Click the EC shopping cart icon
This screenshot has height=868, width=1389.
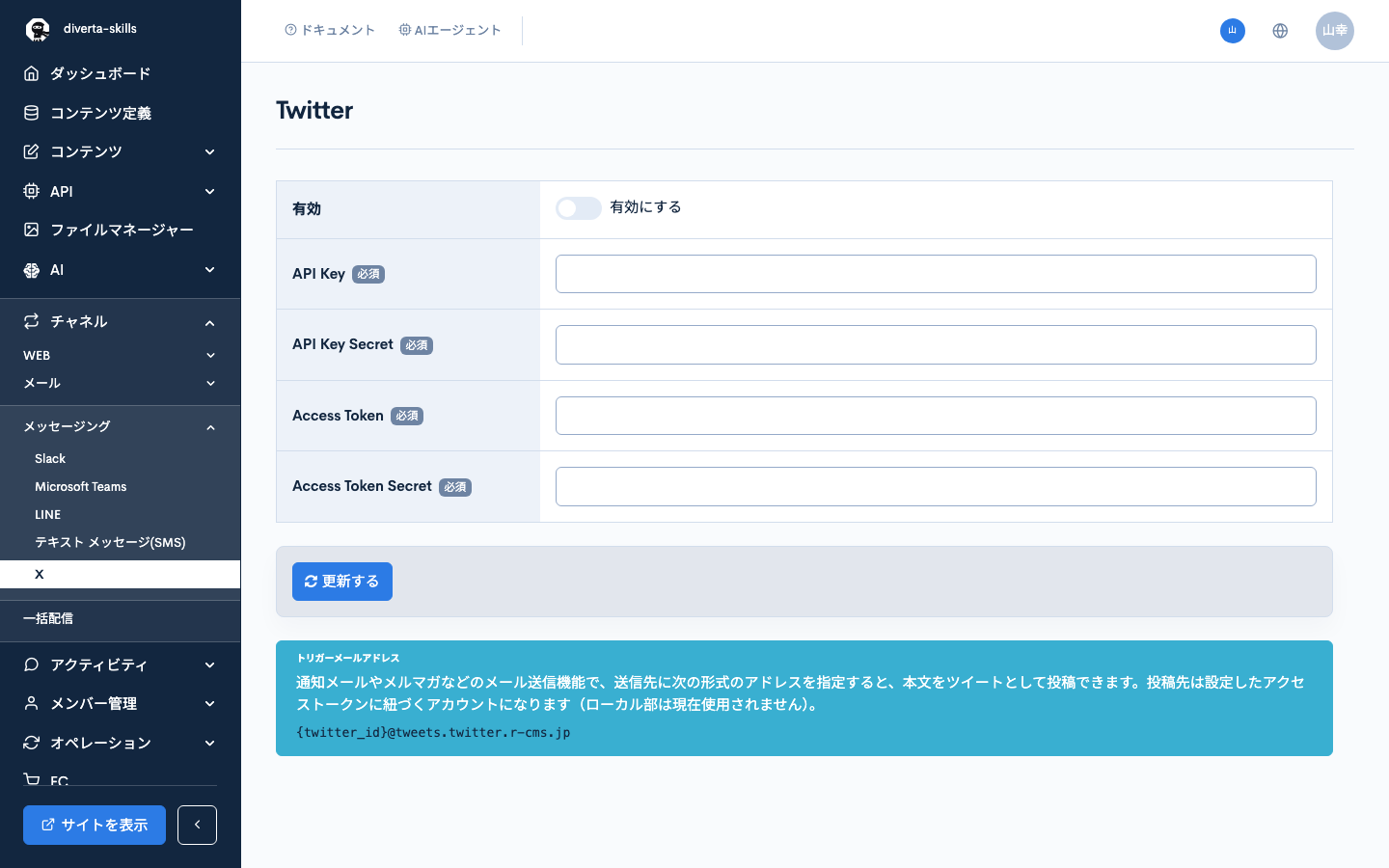pos(32,779)
